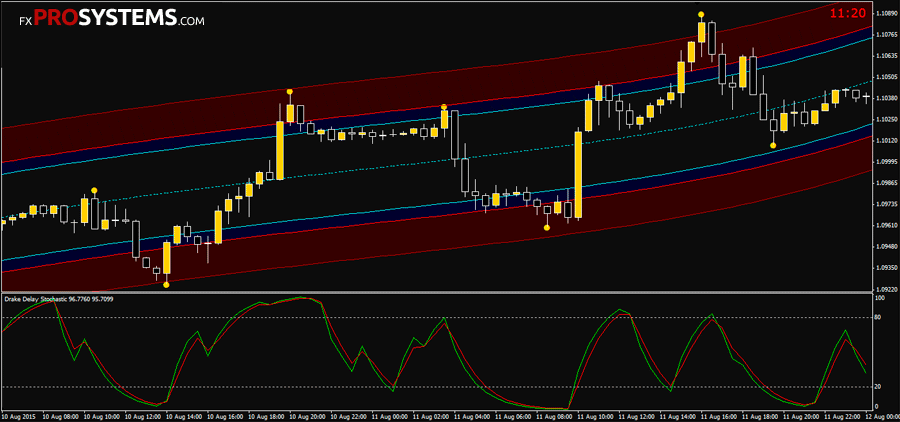This screenshot has width=900, height=422.
Task: Select the tall yellow candle at 11 Aug 08:00
Action: pyautogui.click(x=578, y=175)
